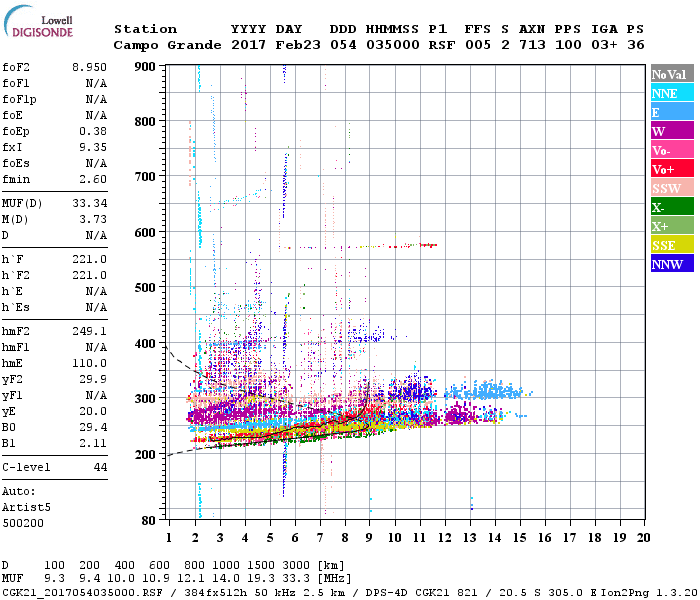
Task: Click the 900 km height axis label
Action: [145, 67]
